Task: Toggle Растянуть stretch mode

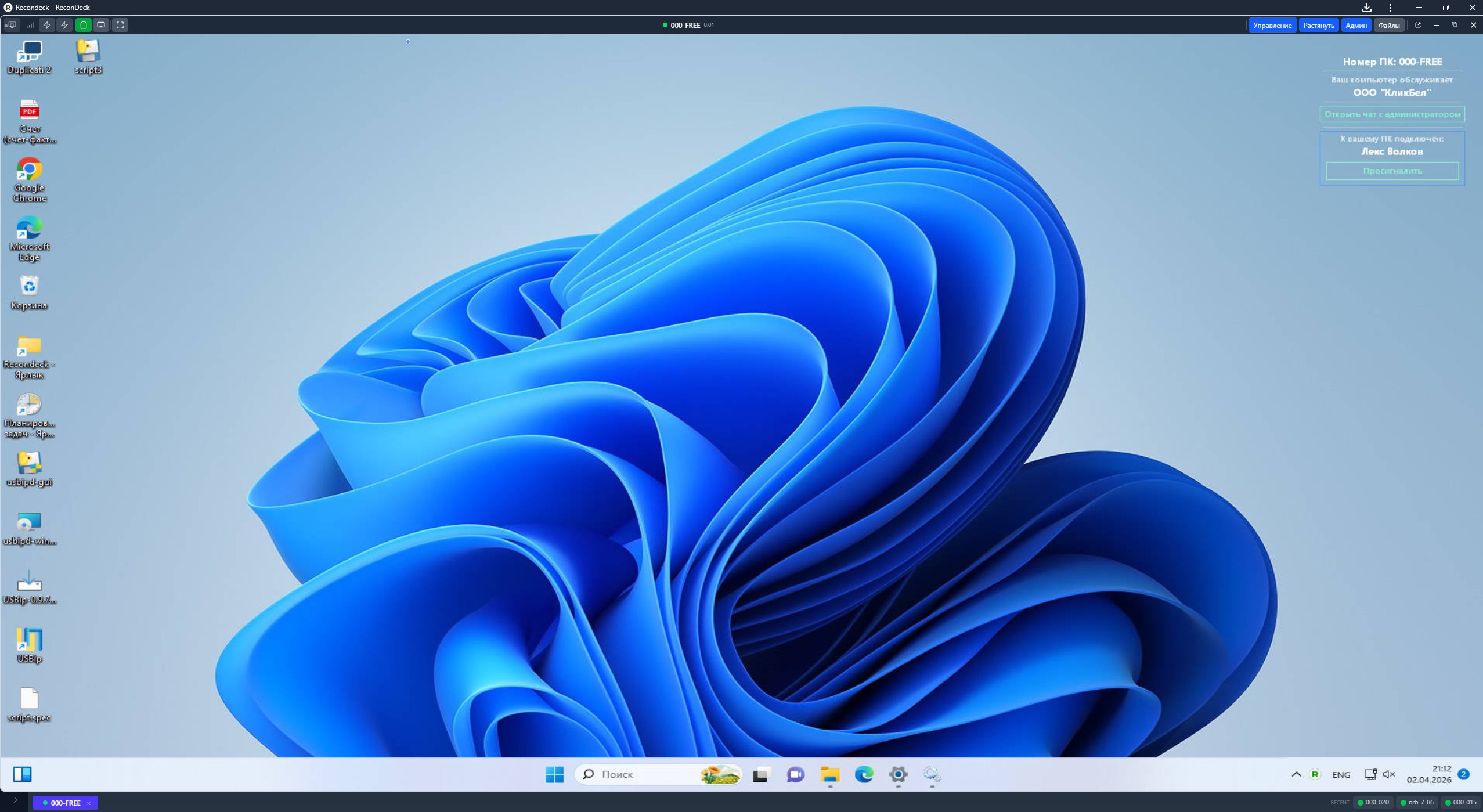Action: click(x=1318, y=25)
